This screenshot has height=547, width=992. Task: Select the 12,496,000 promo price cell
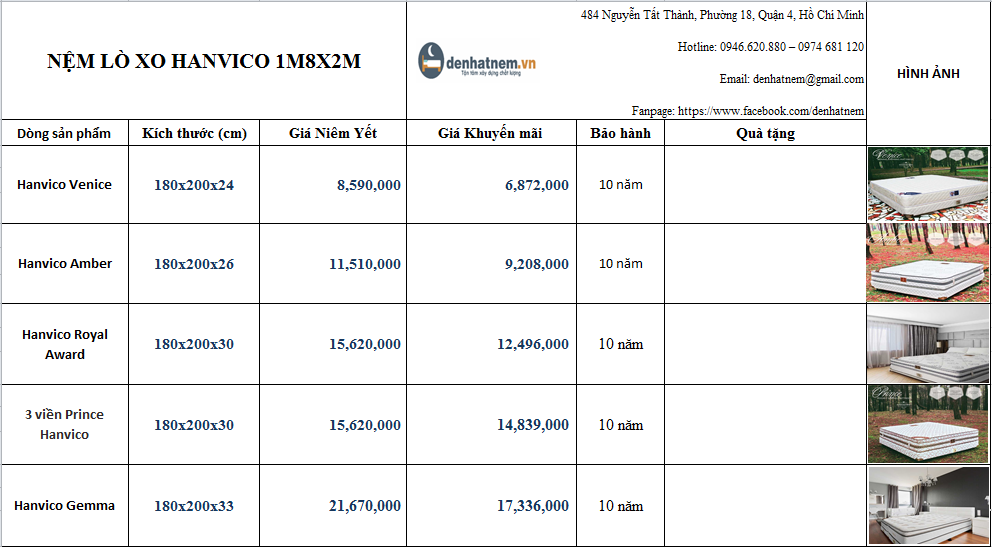(x=491, y=344)
